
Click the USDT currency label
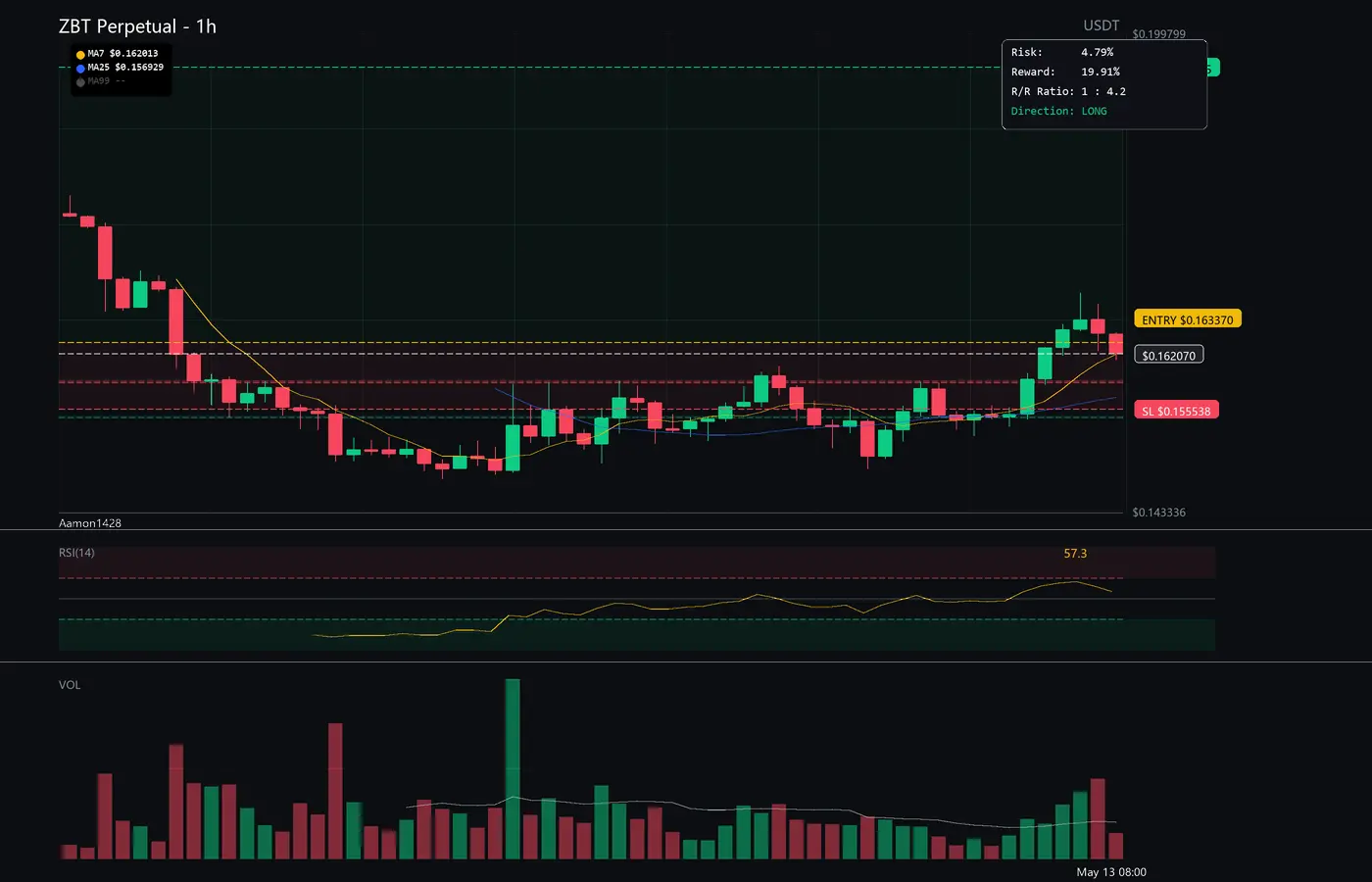click(1101, 25)
